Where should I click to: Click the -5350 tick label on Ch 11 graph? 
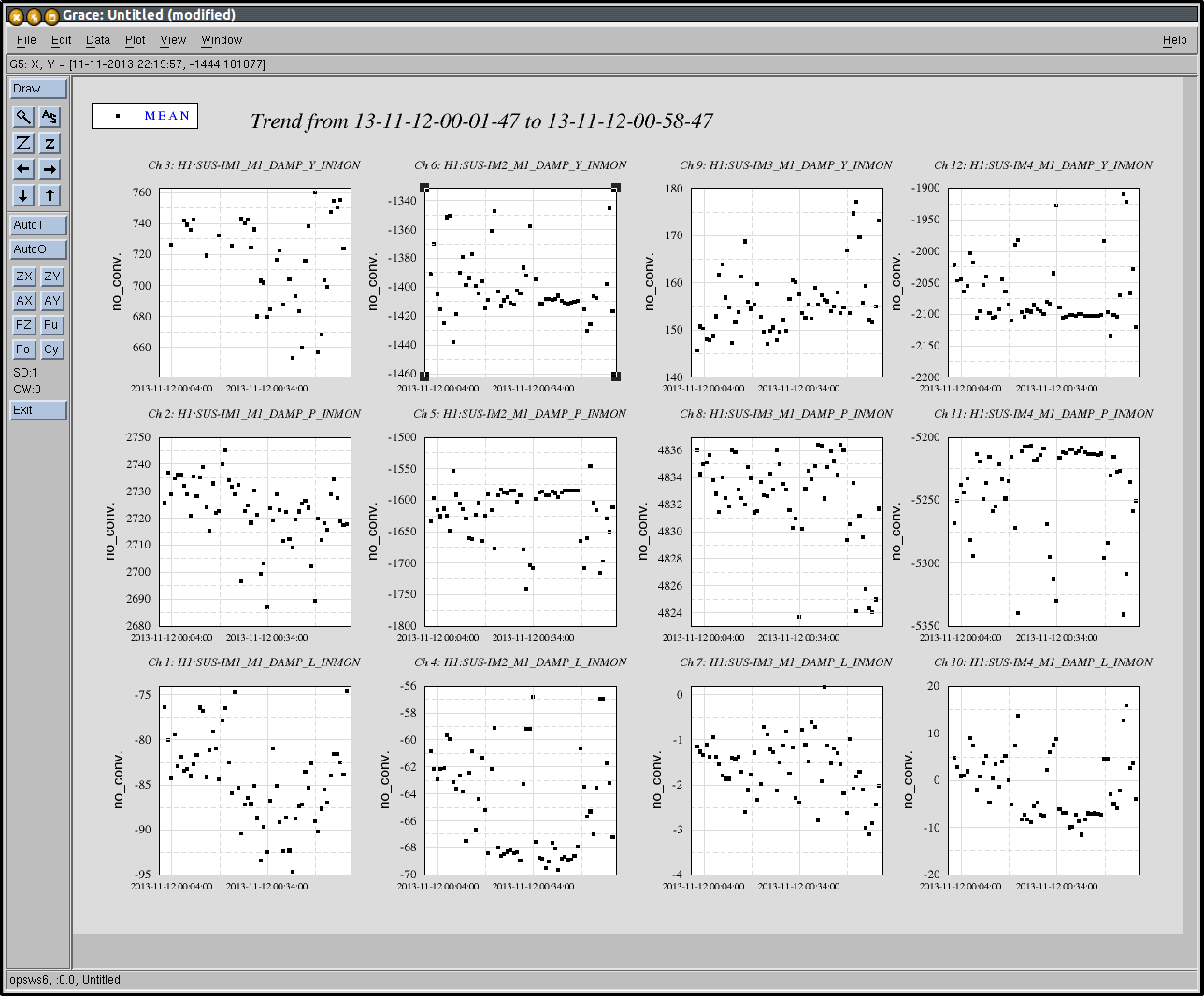[x=926, y=626]
